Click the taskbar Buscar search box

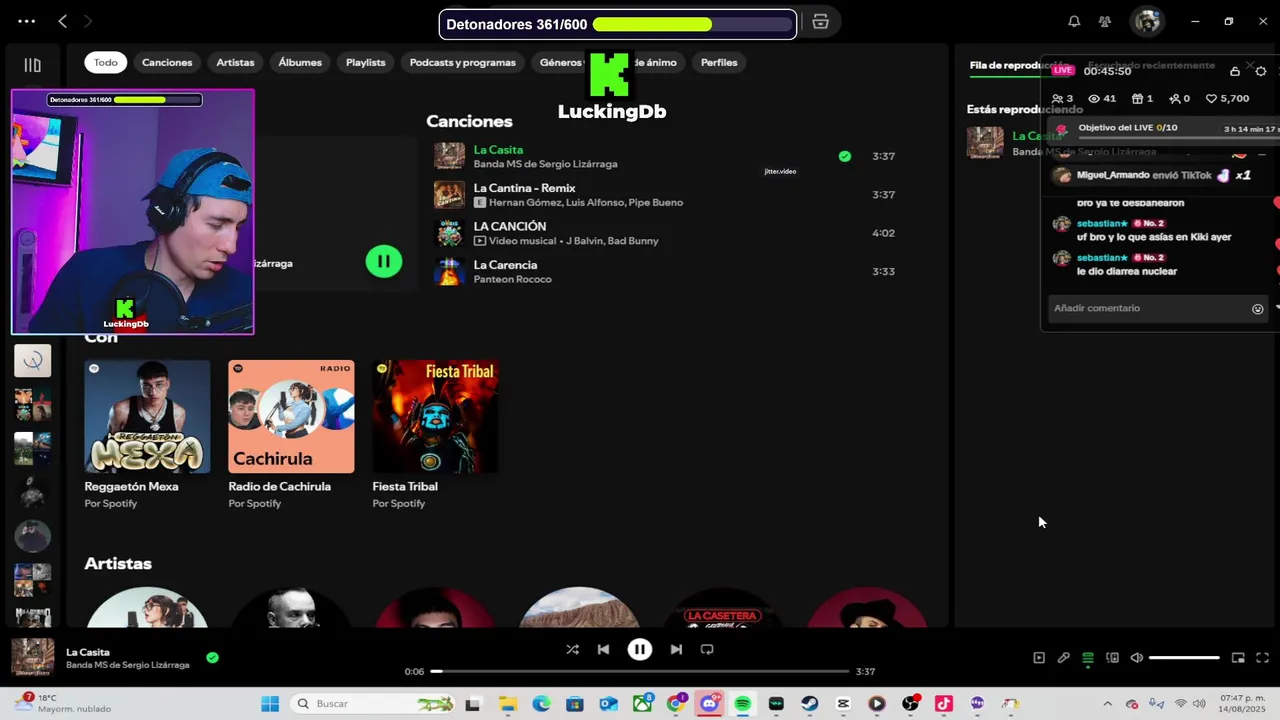375,704
